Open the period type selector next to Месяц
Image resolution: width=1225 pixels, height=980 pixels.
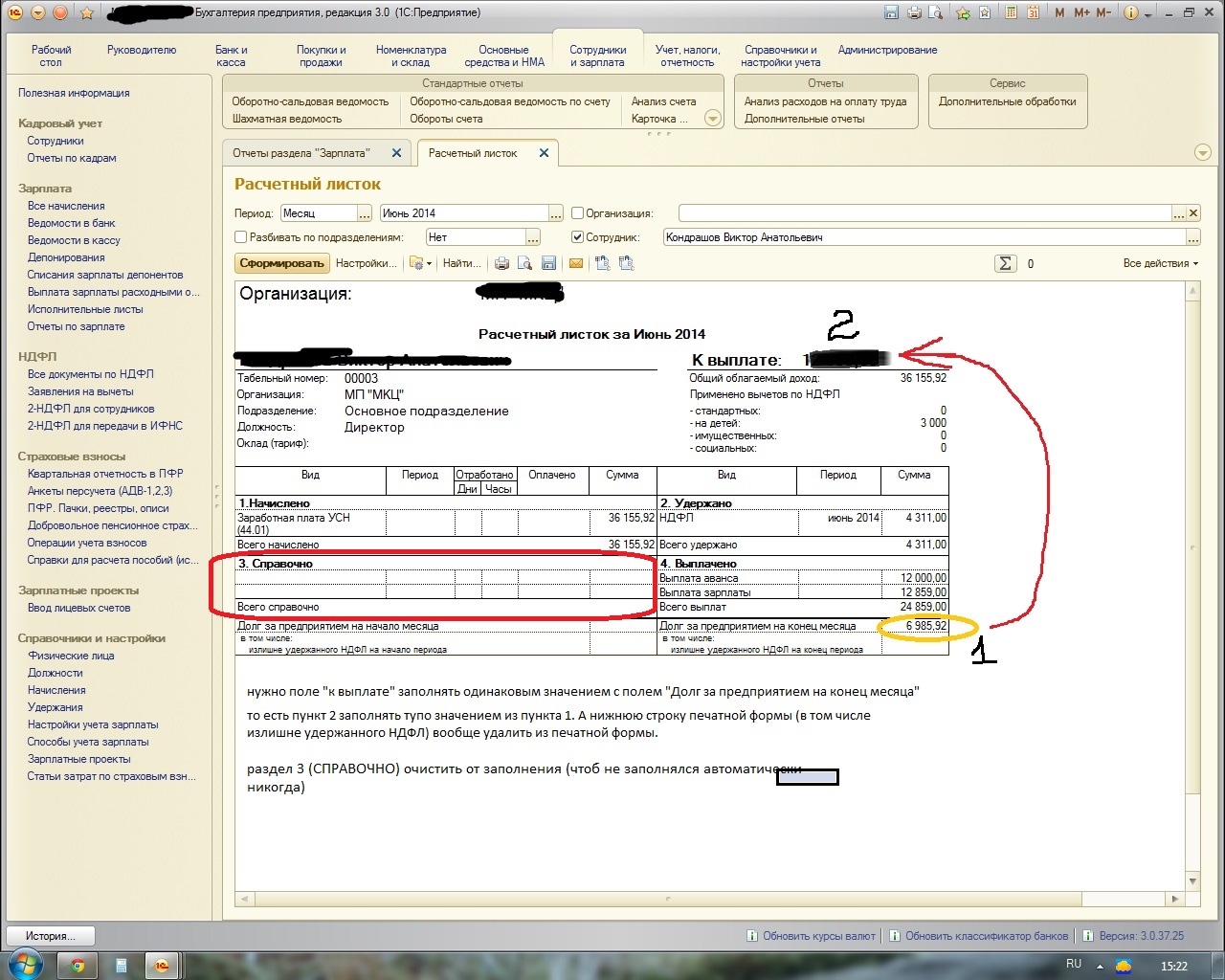coord(365,213)
